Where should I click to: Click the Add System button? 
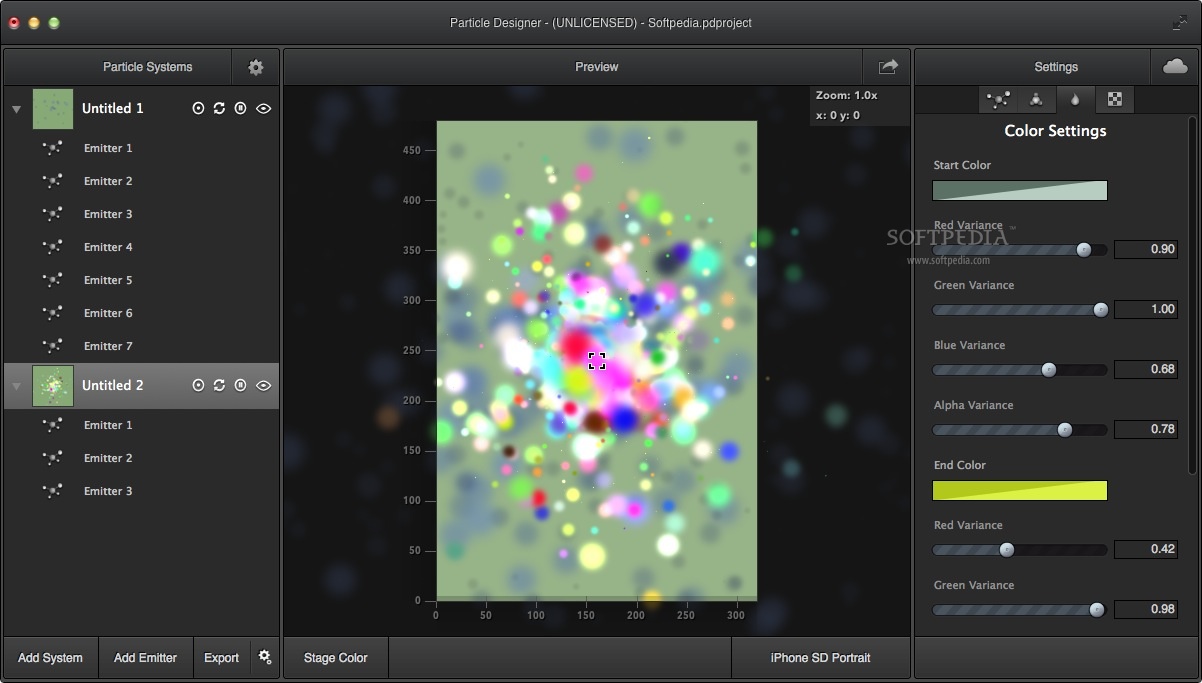[x=50, y=658]
